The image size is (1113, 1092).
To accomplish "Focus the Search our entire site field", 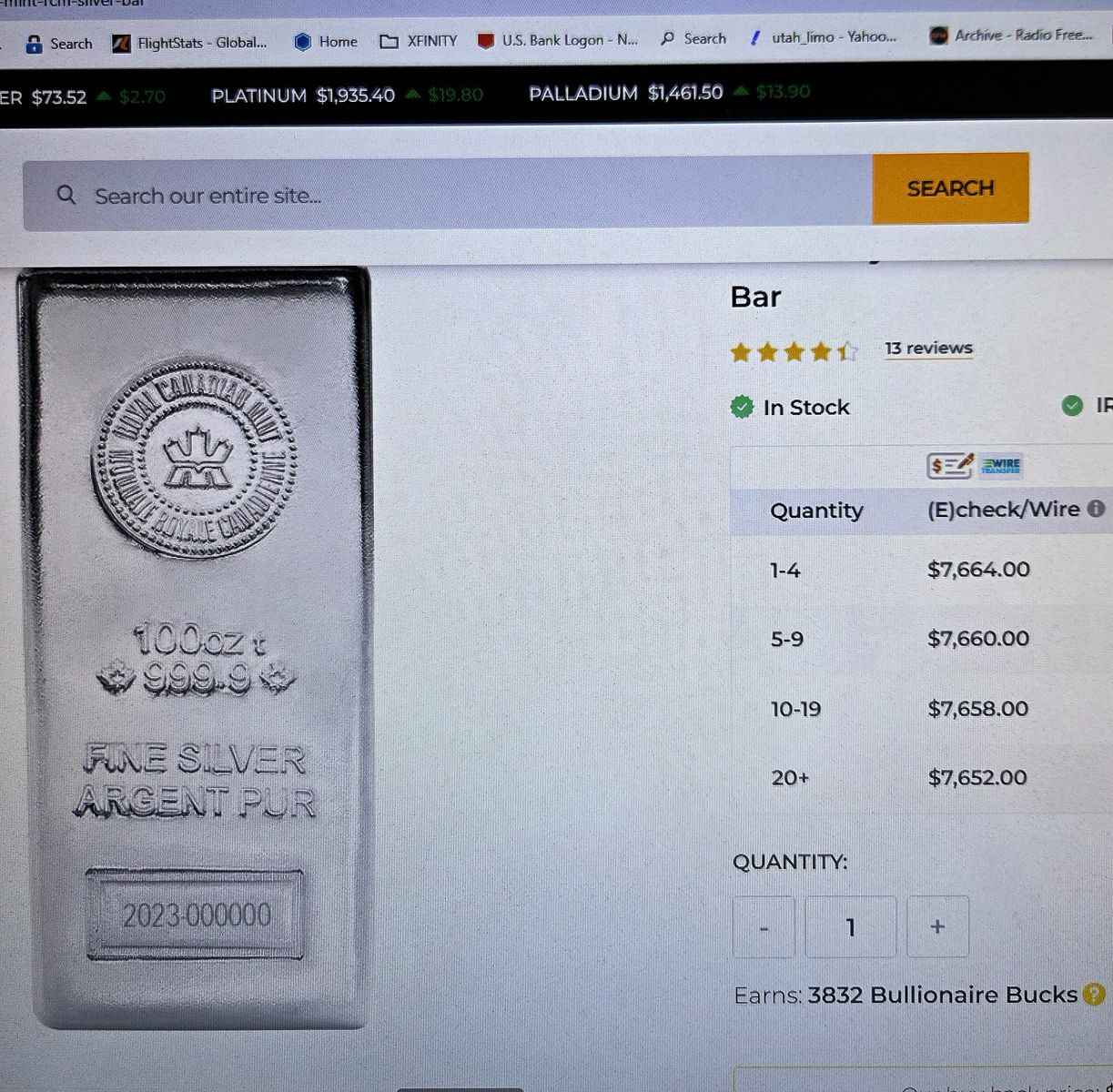I will pyautogui.click(x=447, y=194).
